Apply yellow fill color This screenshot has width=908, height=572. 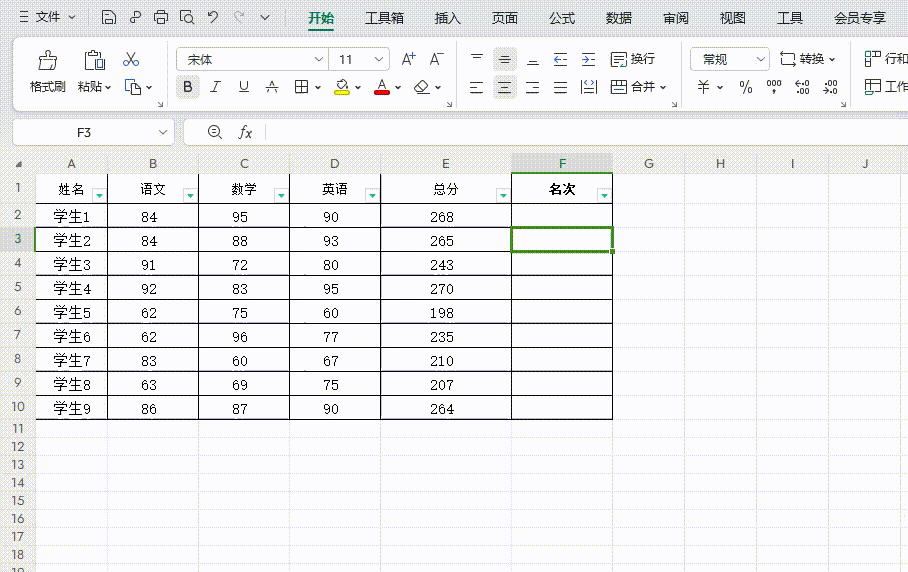click(342, 87)
